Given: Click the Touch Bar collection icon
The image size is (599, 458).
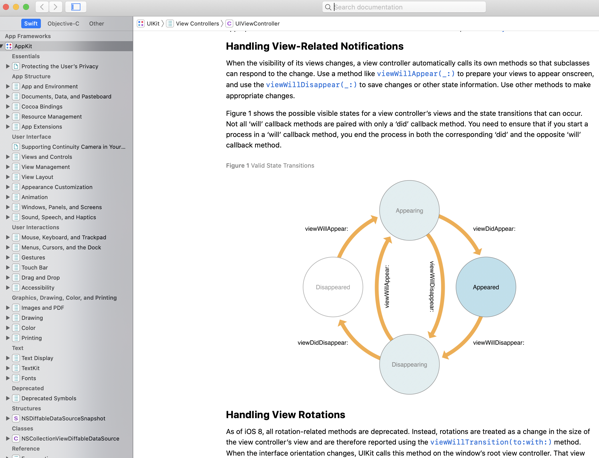Looking at the screenshot, I should click(16, 267).
